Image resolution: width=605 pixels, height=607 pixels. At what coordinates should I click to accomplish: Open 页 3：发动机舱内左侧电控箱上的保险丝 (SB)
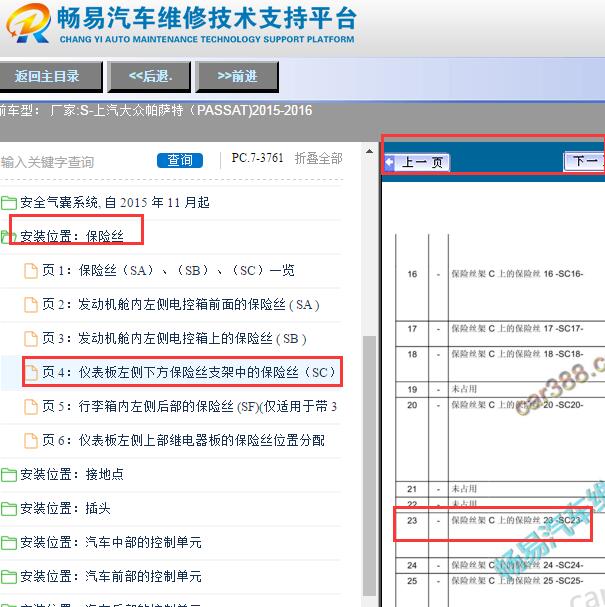tap(174, 339)
